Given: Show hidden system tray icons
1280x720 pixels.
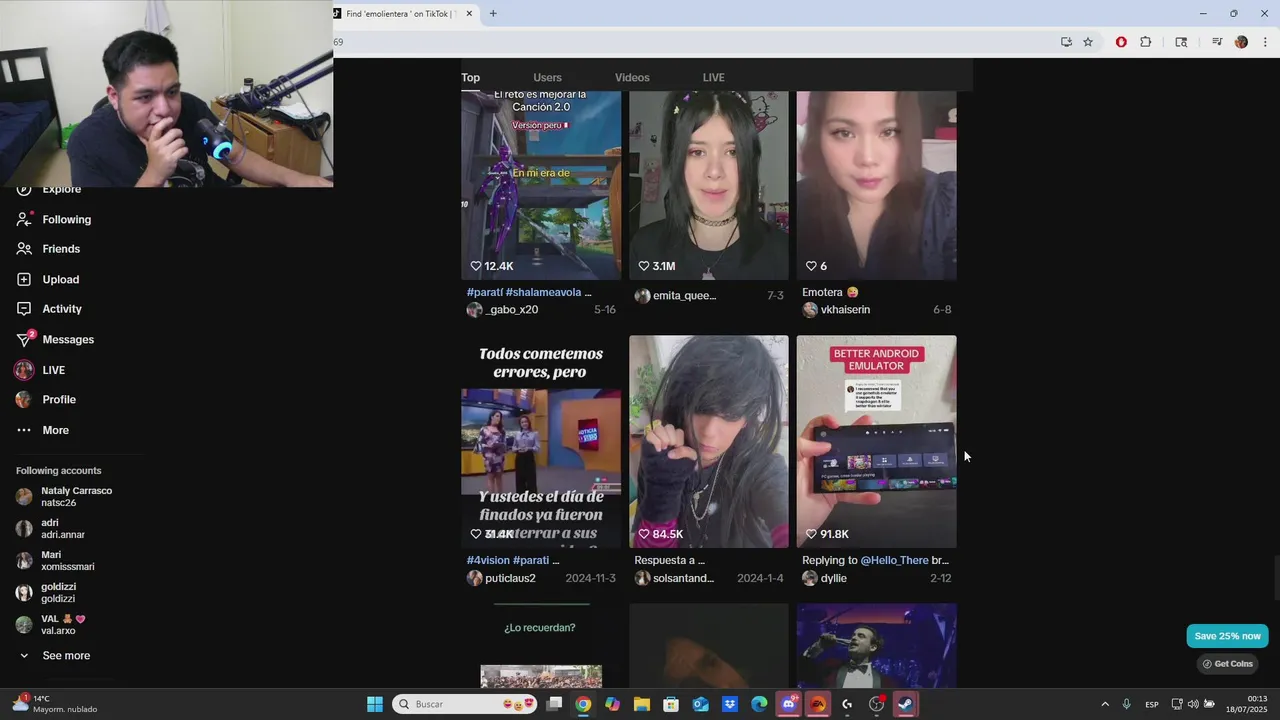Looking at the screenshot, I should pos(1105,704).
